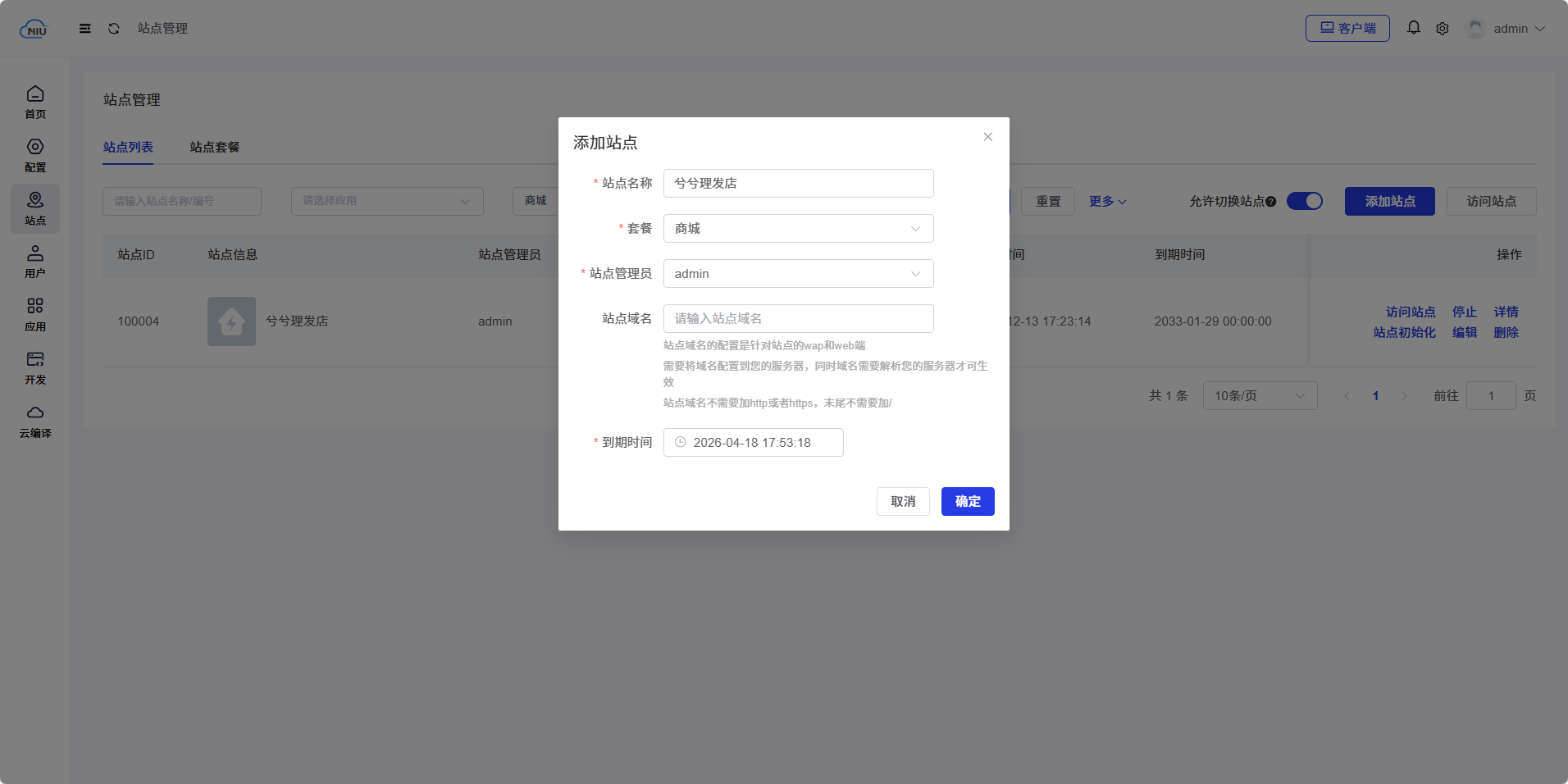Click the refresh icon in header
The height and width of the screenshot is (784, 1568).
(x=114, y=29)
